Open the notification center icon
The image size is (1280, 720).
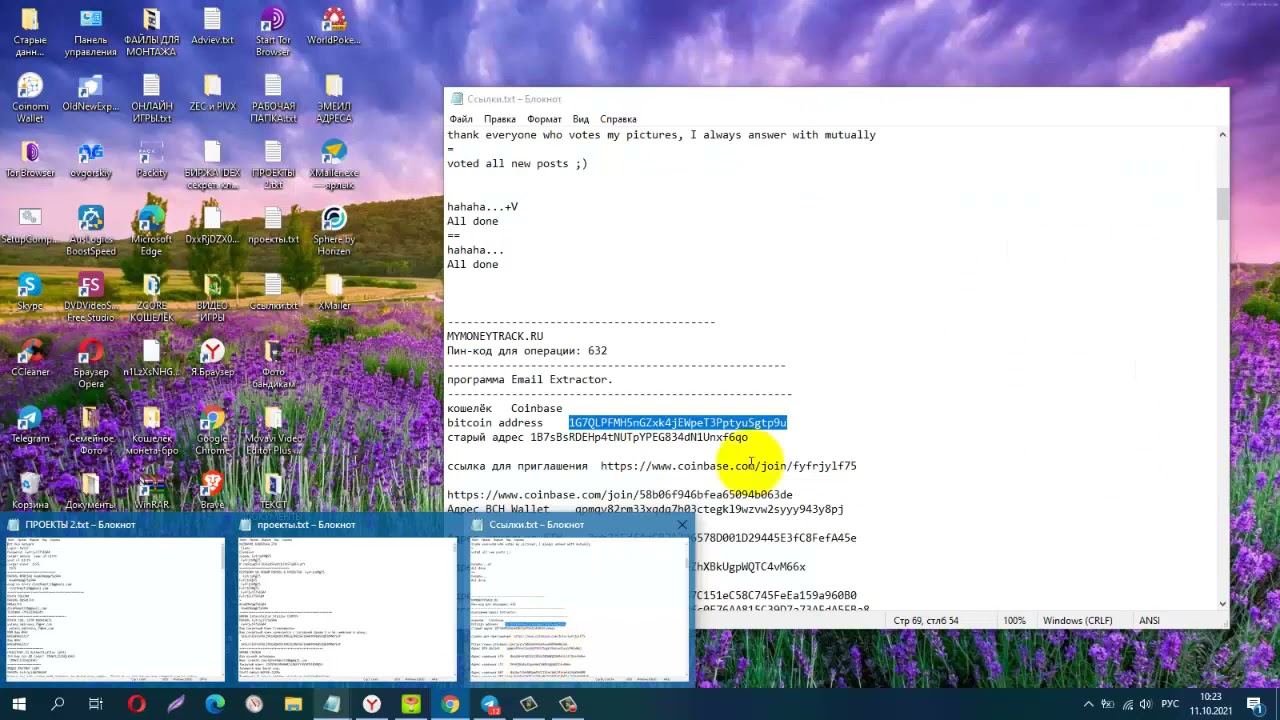pos(1255,704)
